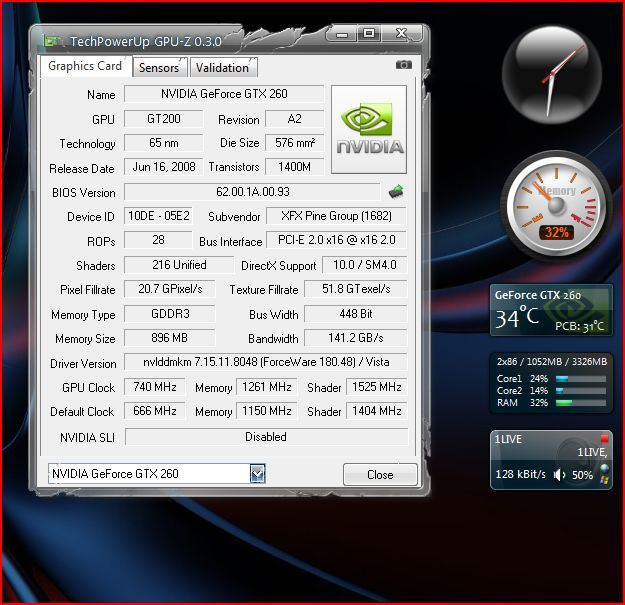Screen dimensions: 625x605
Task: Click the Pixel Fillrate value 20.7 GPixel/s
Action: tap(170, 289)
